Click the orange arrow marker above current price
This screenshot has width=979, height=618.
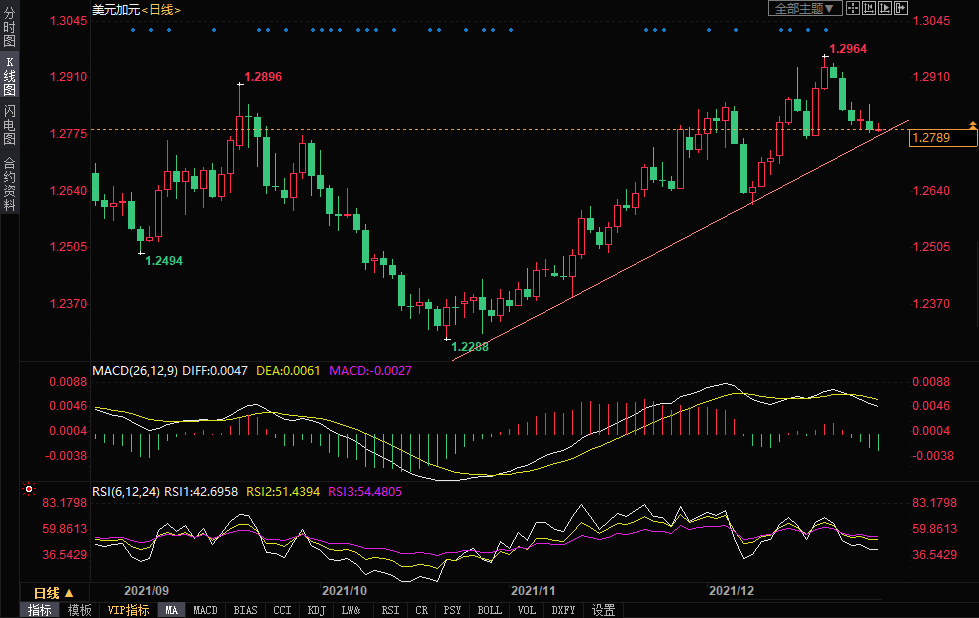pyautogui.click(x=971, y=123)
